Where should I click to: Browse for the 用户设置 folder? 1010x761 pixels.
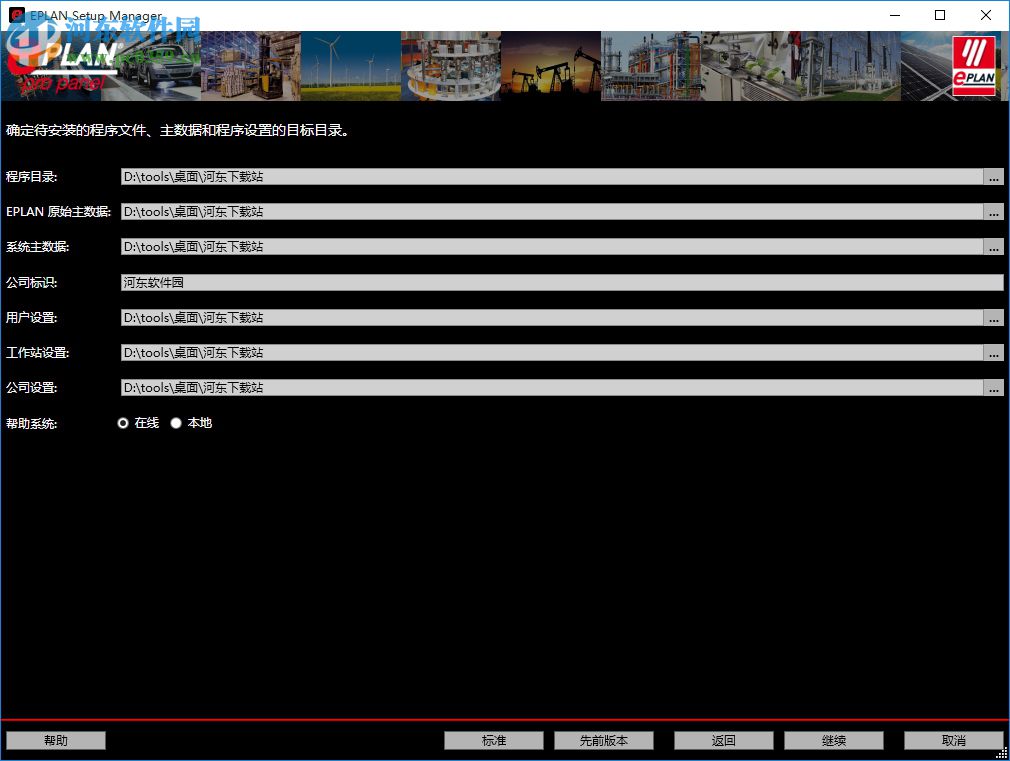[993, 318]
